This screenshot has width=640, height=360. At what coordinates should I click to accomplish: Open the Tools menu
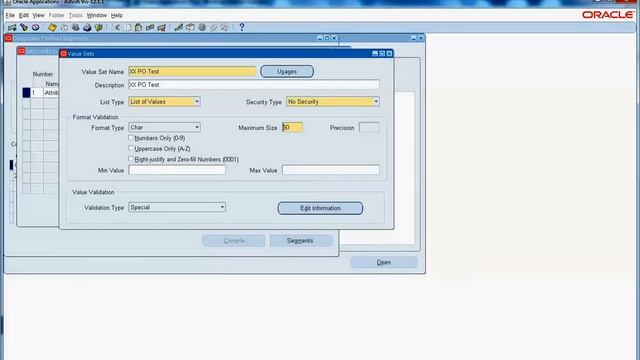point(76,15)
